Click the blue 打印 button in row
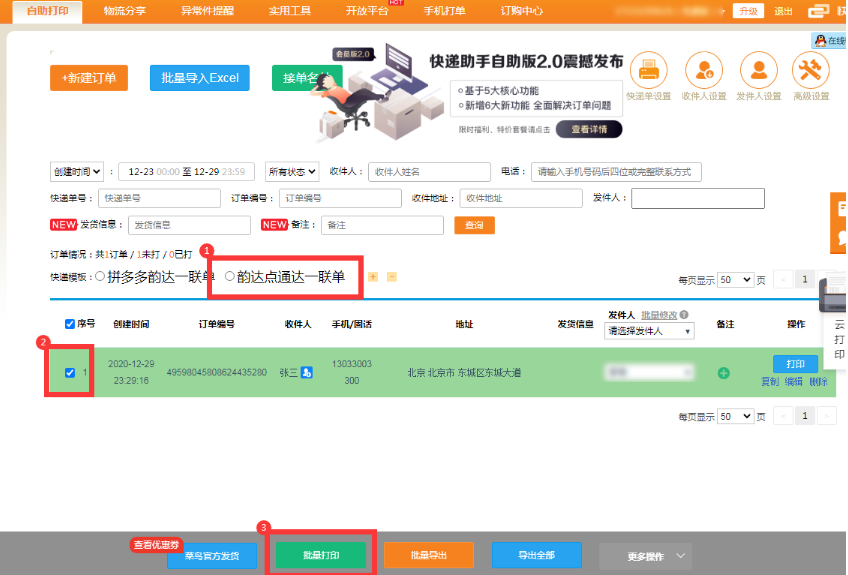This screenshot has width=848, height=575. [795, 364]
